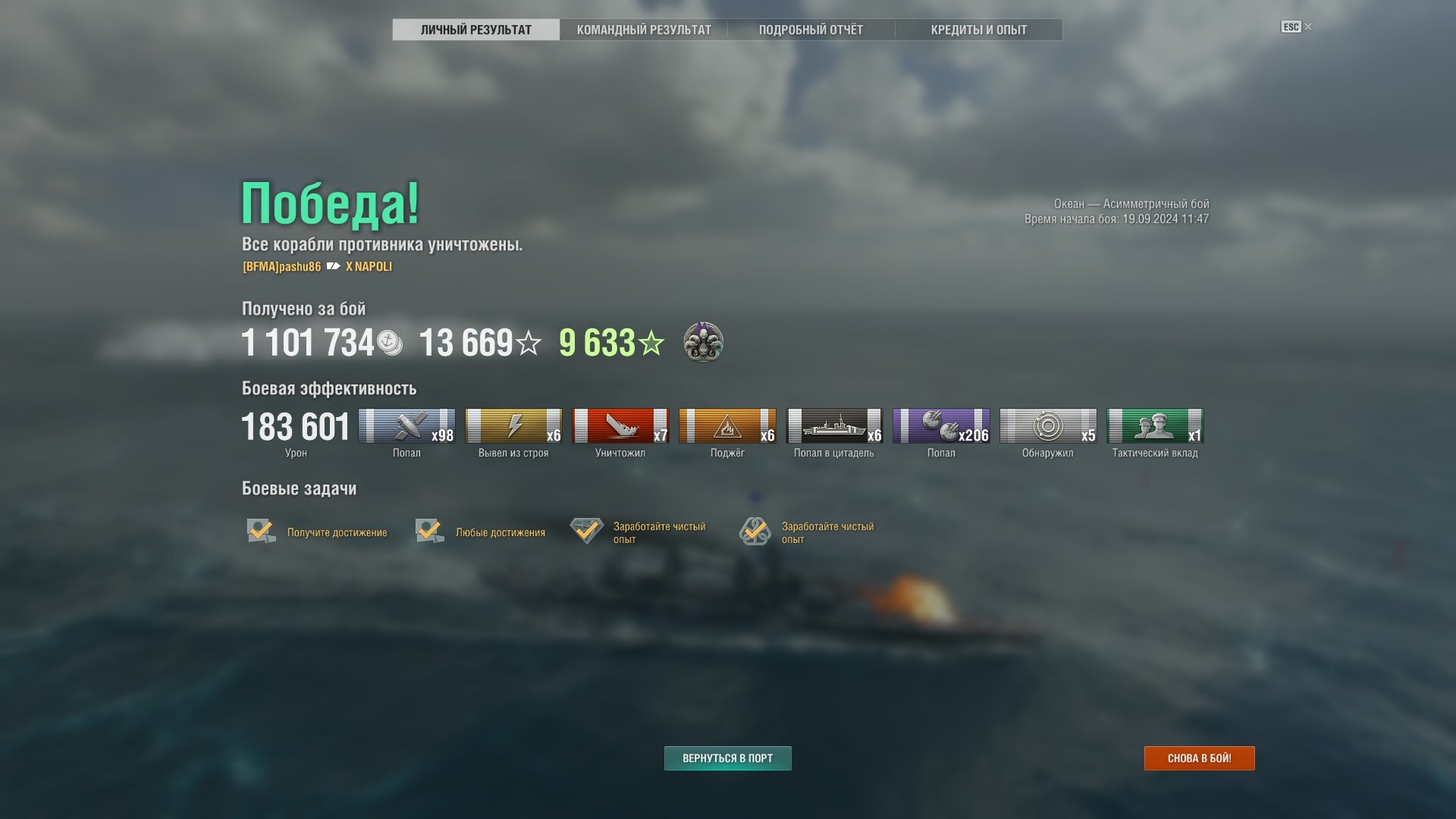Click the Любые достижения completed task
1456x819 pixels.
point(480,532)
